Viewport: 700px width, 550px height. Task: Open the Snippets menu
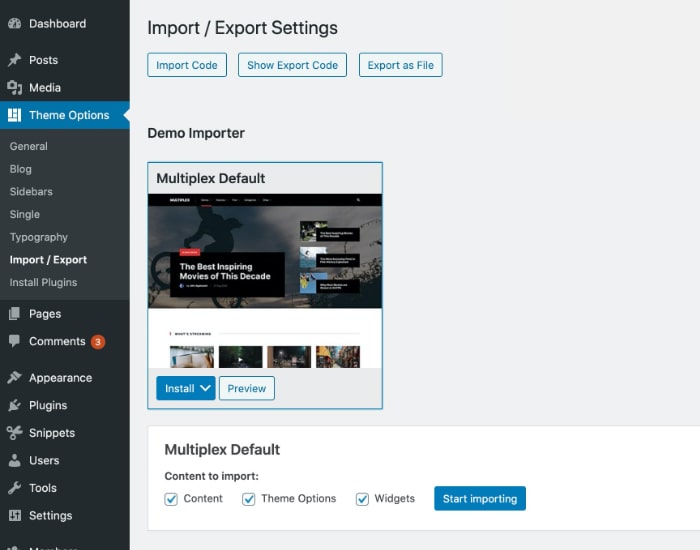(x=65, y=433)
